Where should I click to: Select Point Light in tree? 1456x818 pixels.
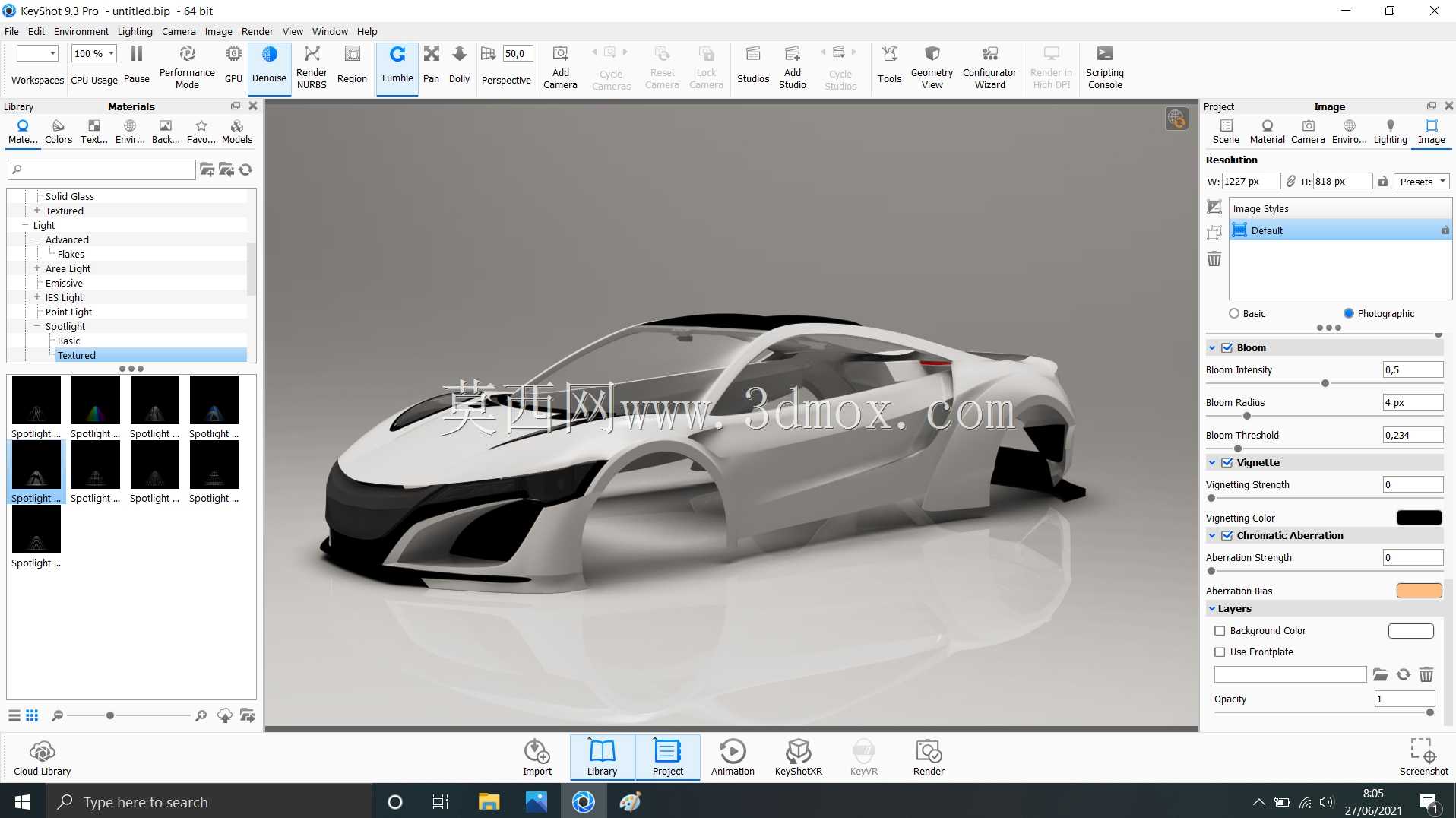coord(68,312)
